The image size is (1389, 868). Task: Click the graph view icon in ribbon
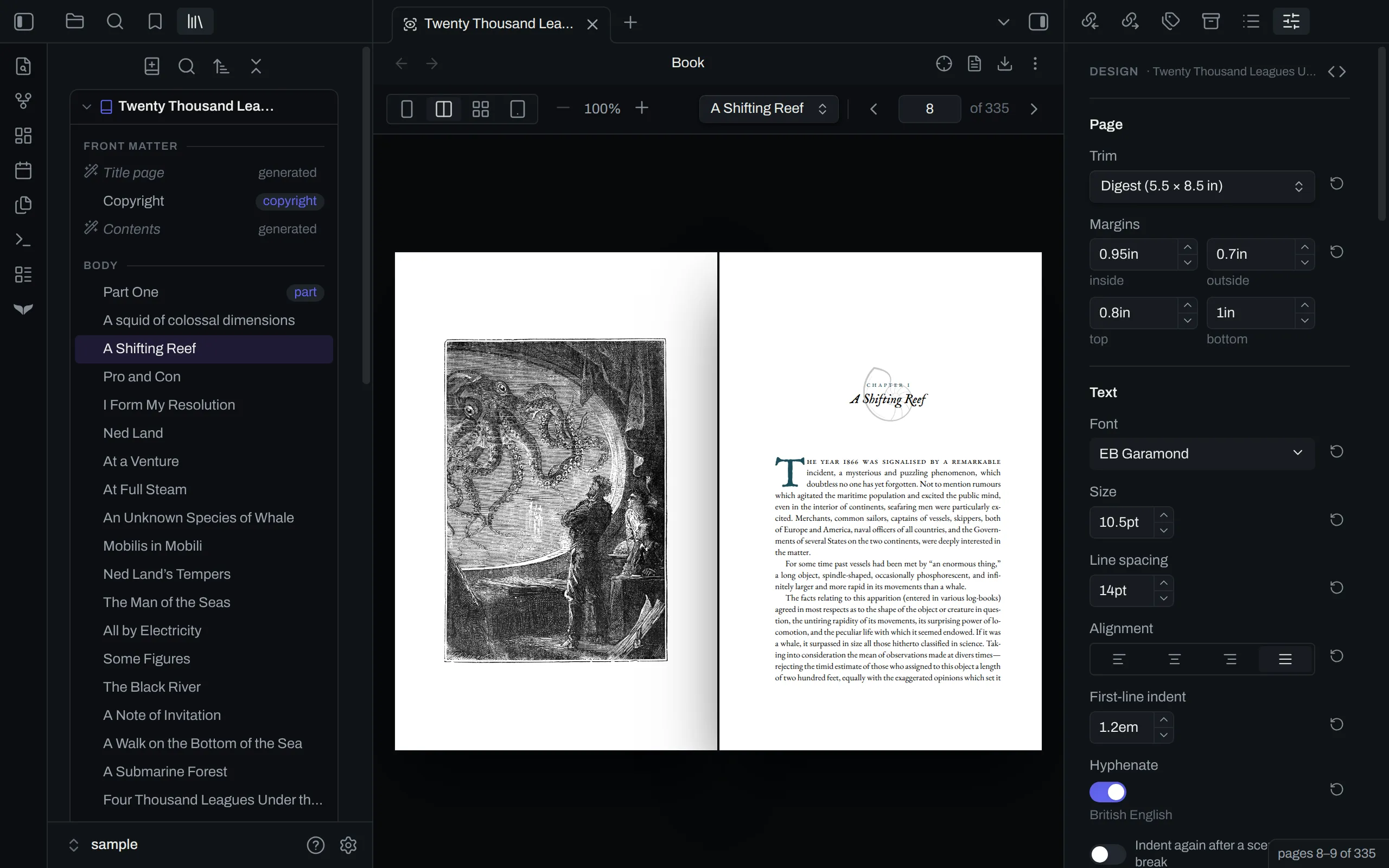pyautogui.click(x=23, y=101)
